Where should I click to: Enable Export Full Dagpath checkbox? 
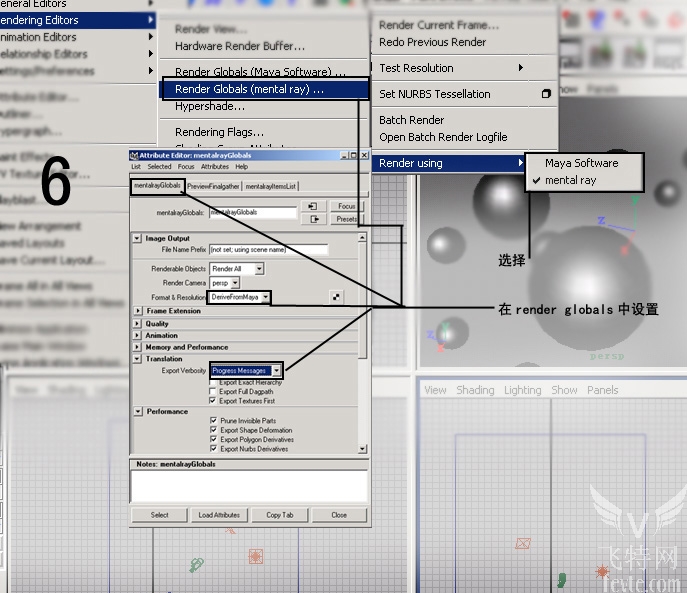point(213,391)
